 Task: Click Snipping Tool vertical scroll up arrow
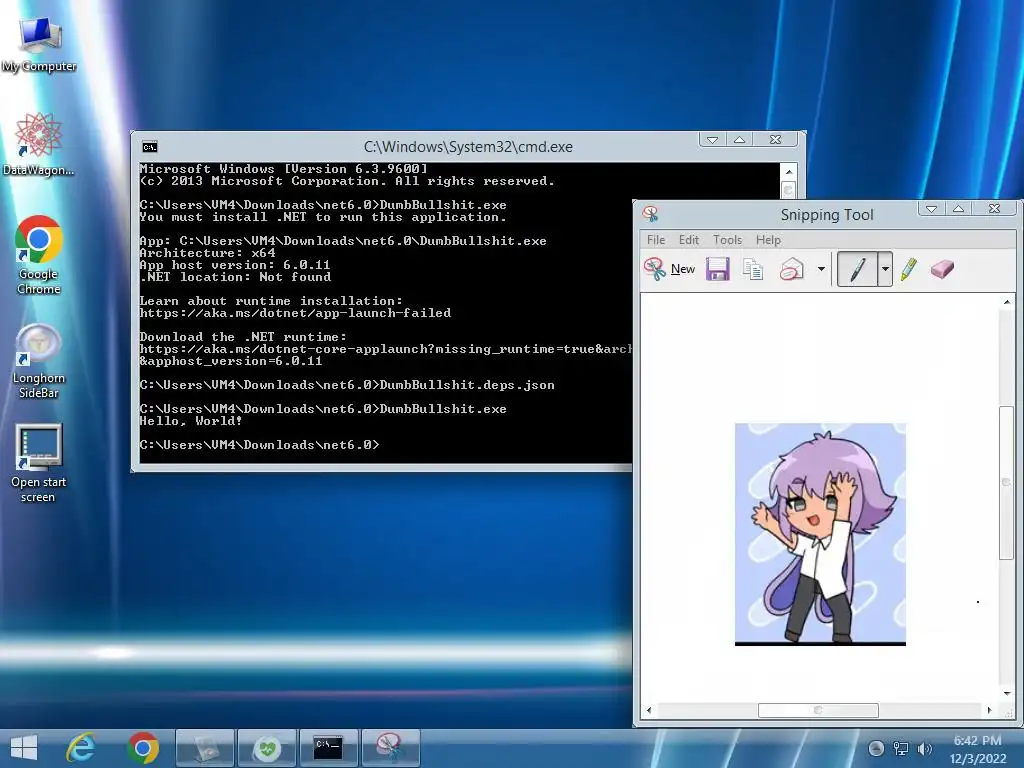(x=1006, y=302)
